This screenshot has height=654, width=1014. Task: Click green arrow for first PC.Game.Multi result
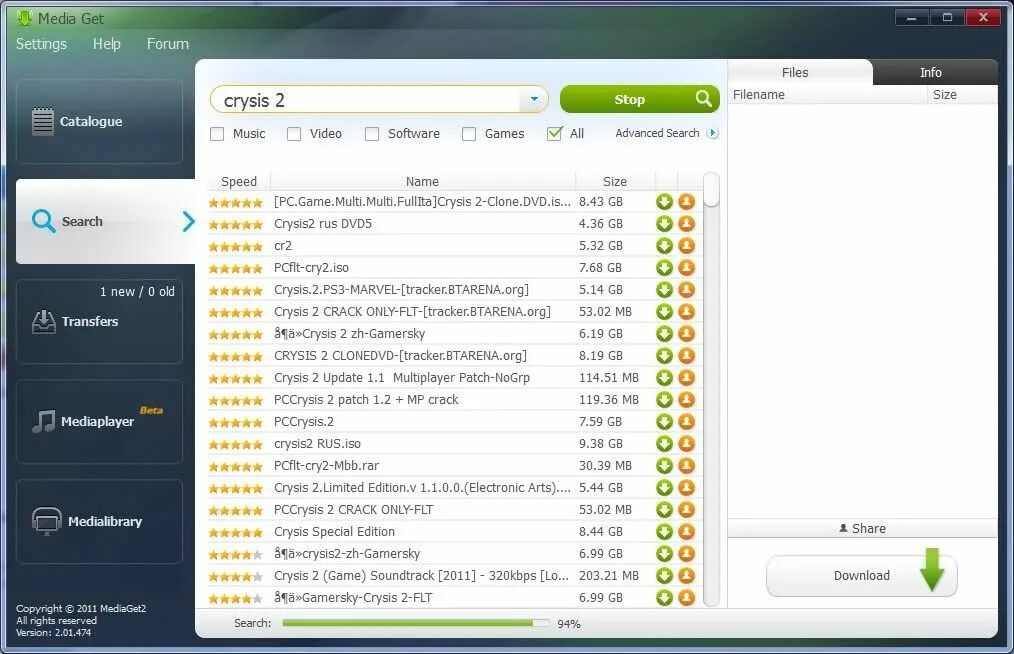664,202
